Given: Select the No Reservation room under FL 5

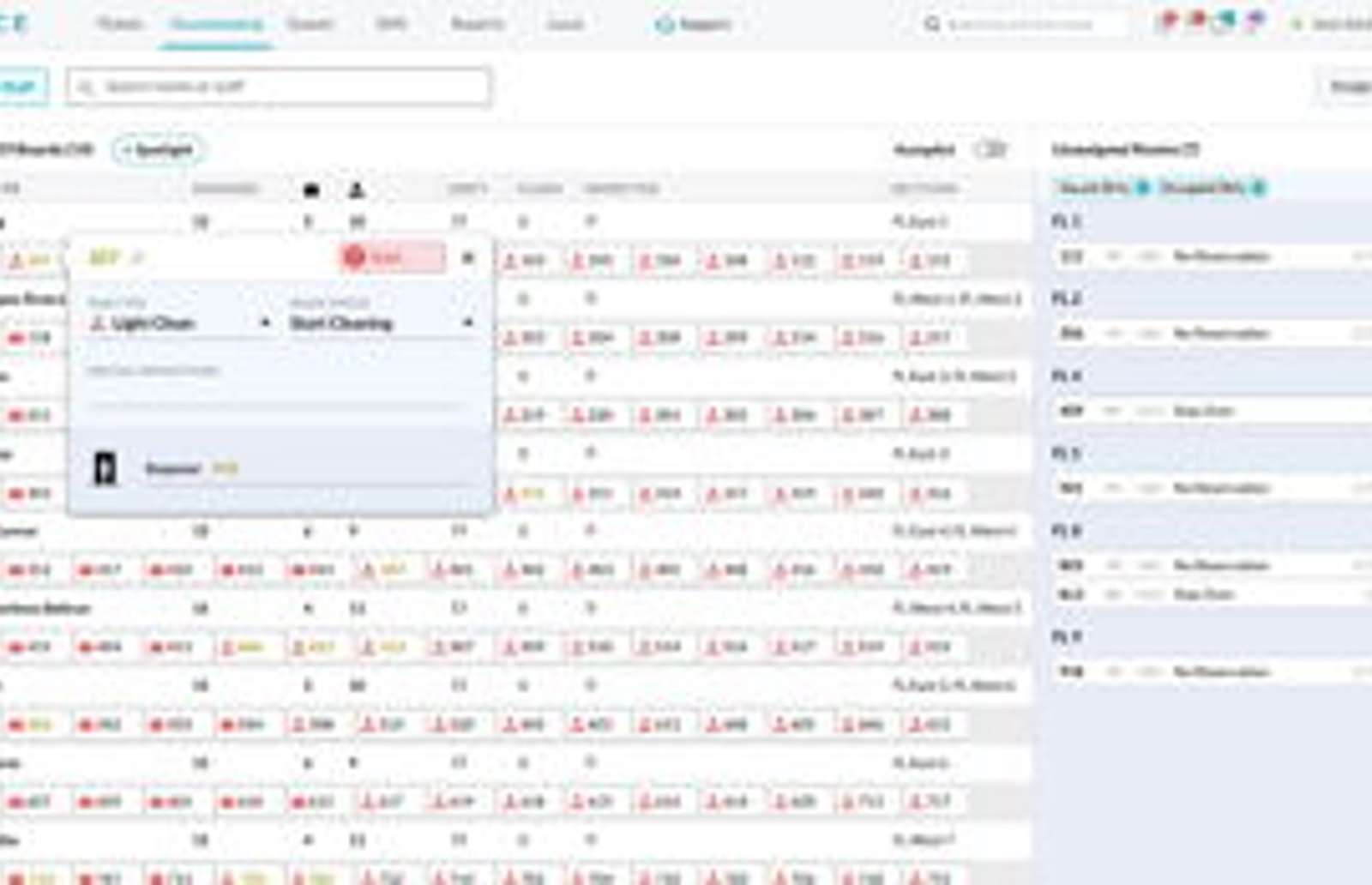Looking at the screenshot, I should 1213,488.
